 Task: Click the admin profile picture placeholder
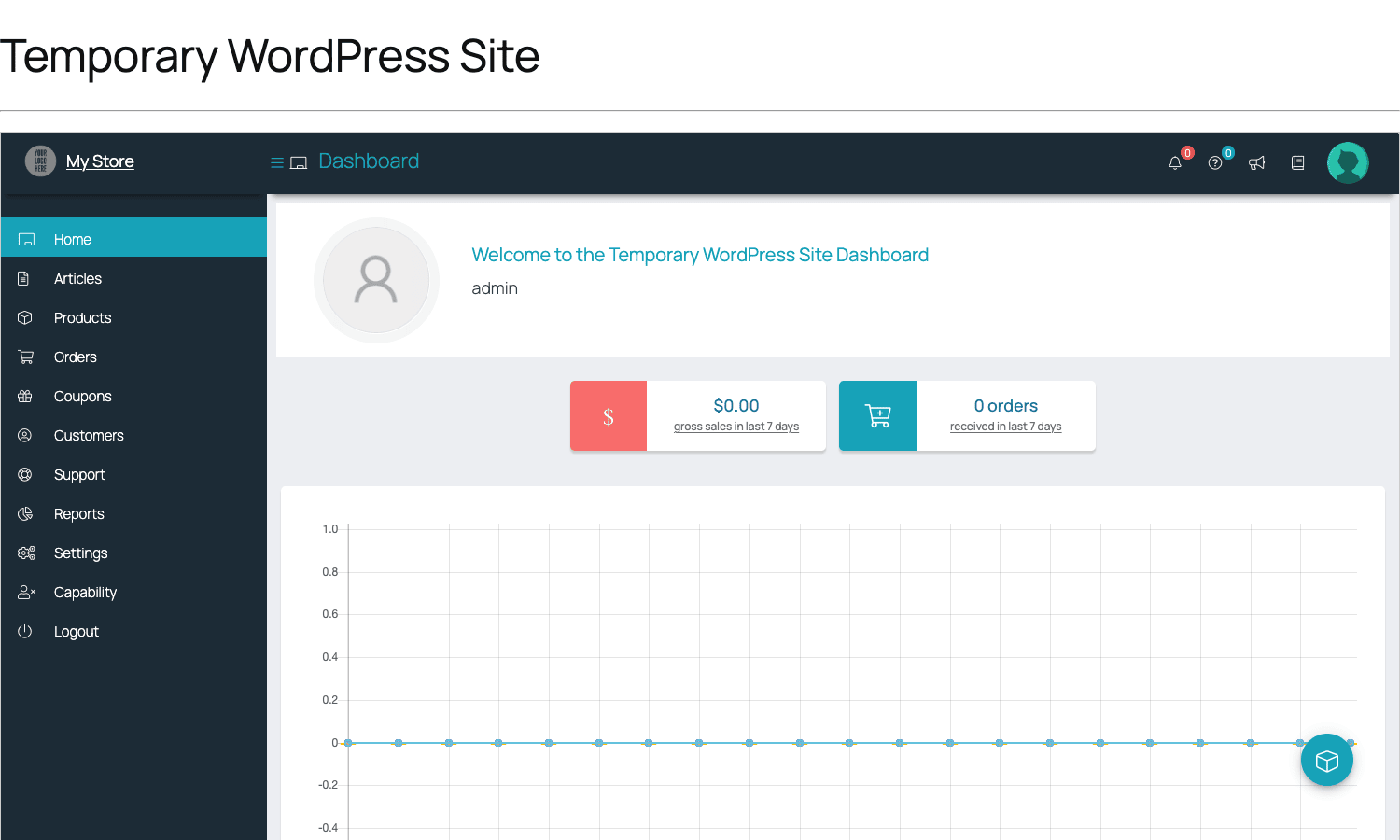click(x=376, y=280)
